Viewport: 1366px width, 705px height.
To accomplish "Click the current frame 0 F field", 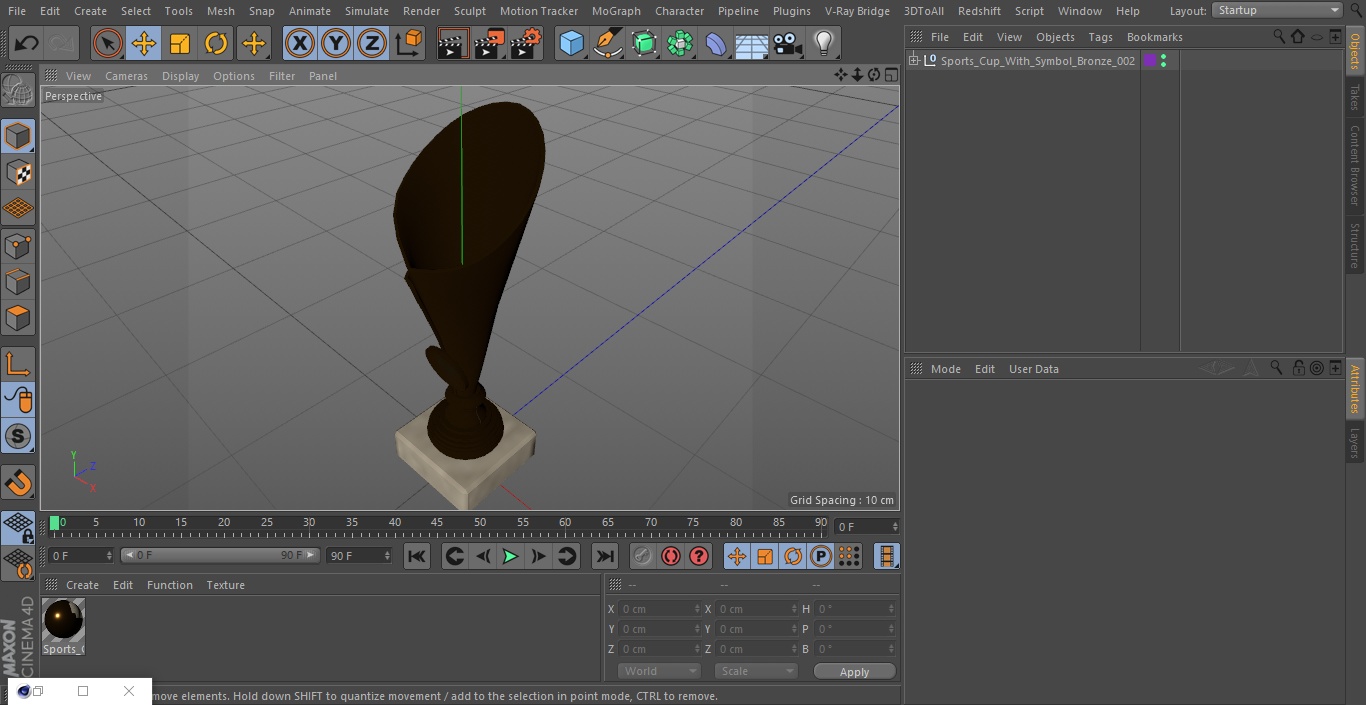I will pyautogui.click(x=867, y=526).
